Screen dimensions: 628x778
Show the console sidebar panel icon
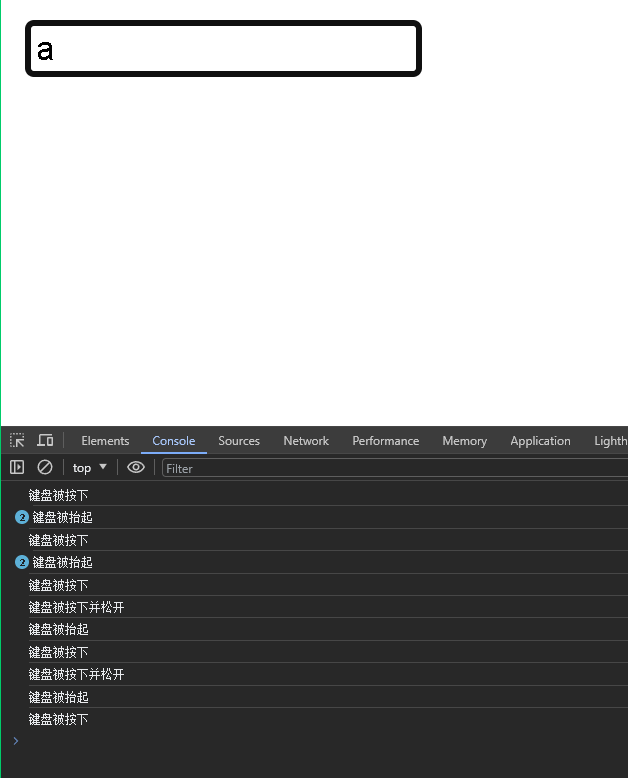pos(17,467)
